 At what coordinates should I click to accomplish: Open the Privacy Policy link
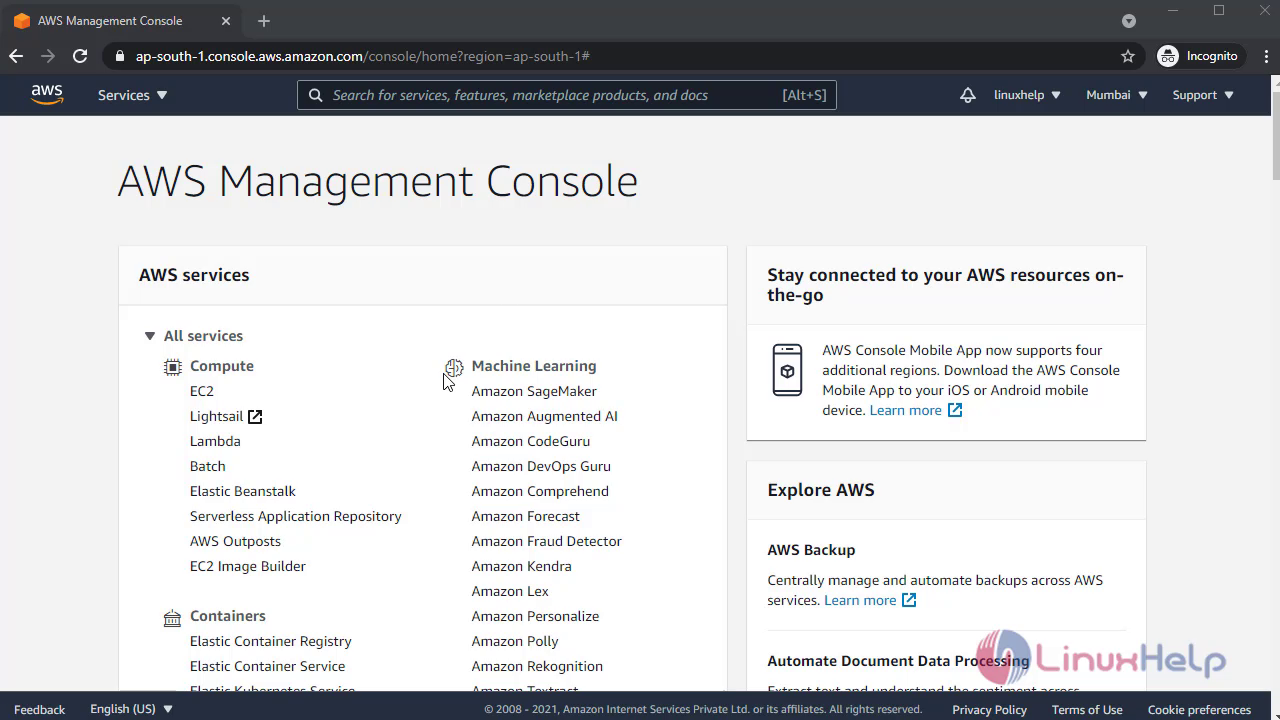[990, 709]
